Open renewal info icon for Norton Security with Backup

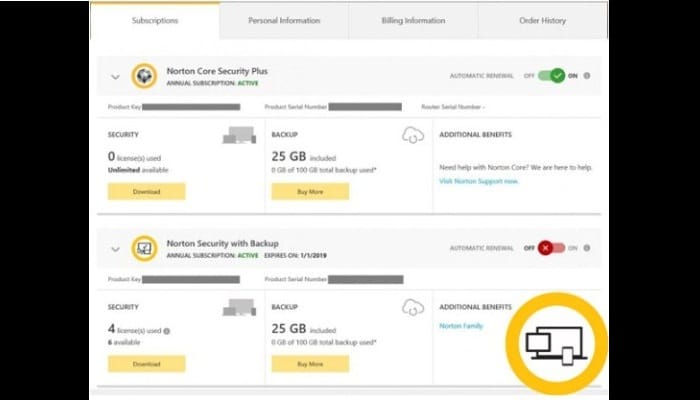tap(587, 248)
